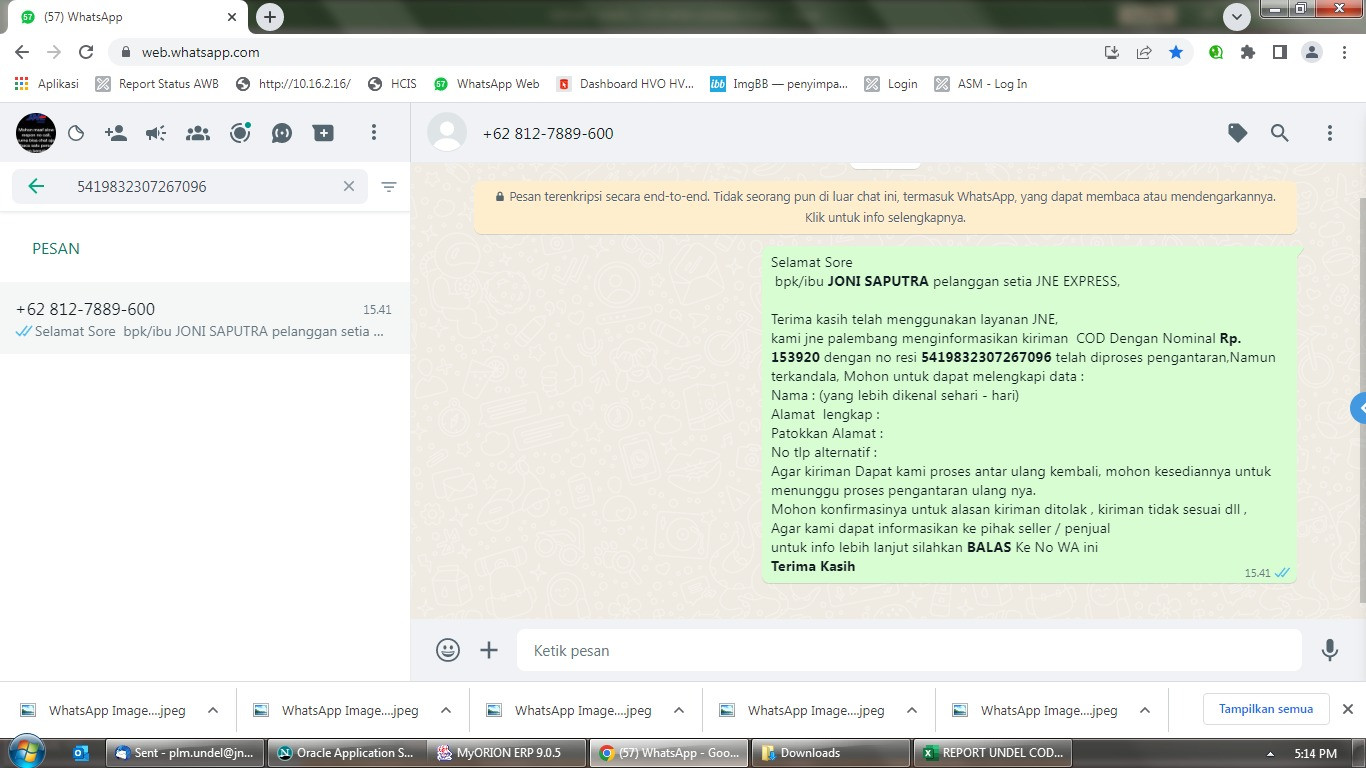Viewport: 1366px width, 768px height.
Task: Open the http://10.16.2.16/ bookmark
Action: click(x=293, y=84)
